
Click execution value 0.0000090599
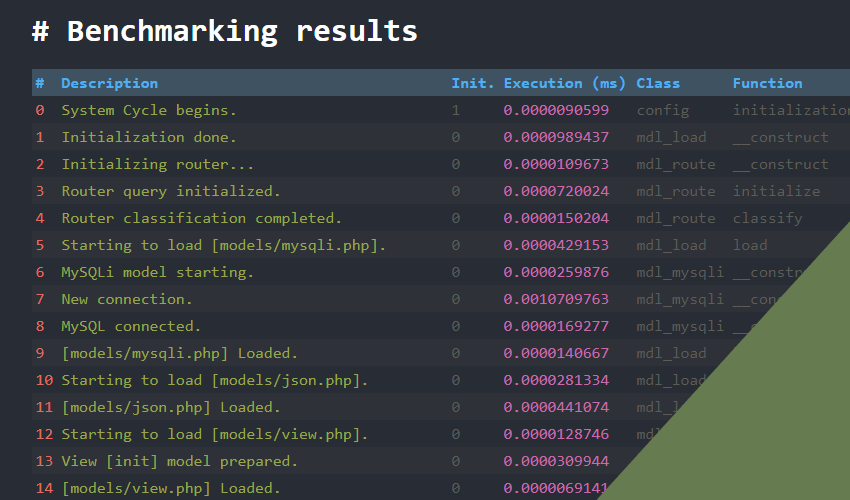pos(556,110)
